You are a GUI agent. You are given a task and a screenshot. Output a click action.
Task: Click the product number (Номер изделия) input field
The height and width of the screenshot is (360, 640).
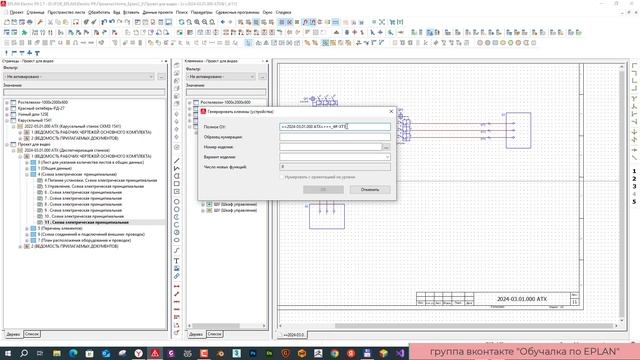click(331, 147)
